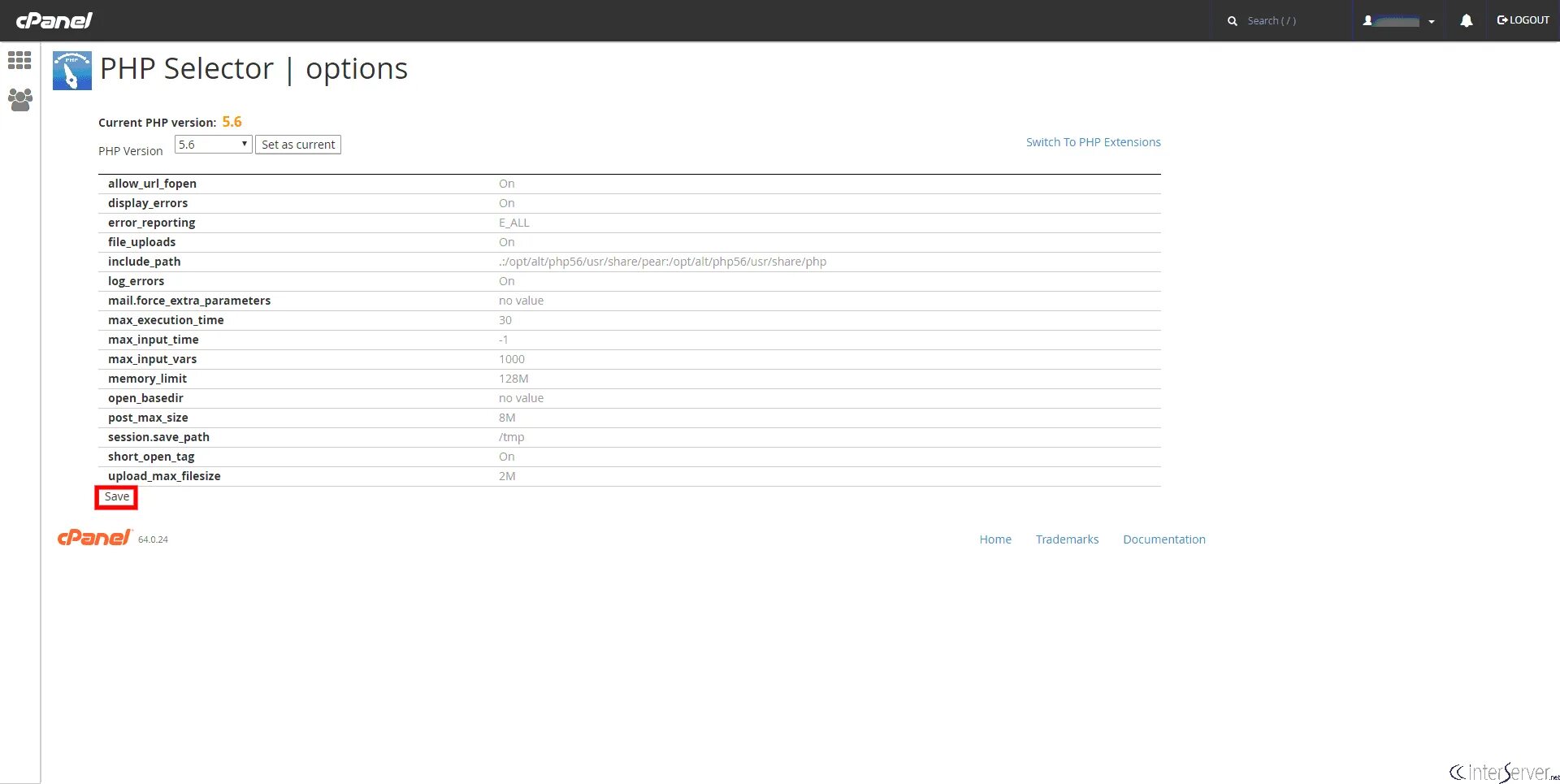The height and width of the screenshot is (784, 1560).
Task: Click the user account icon
Action: pos(1367,20)
